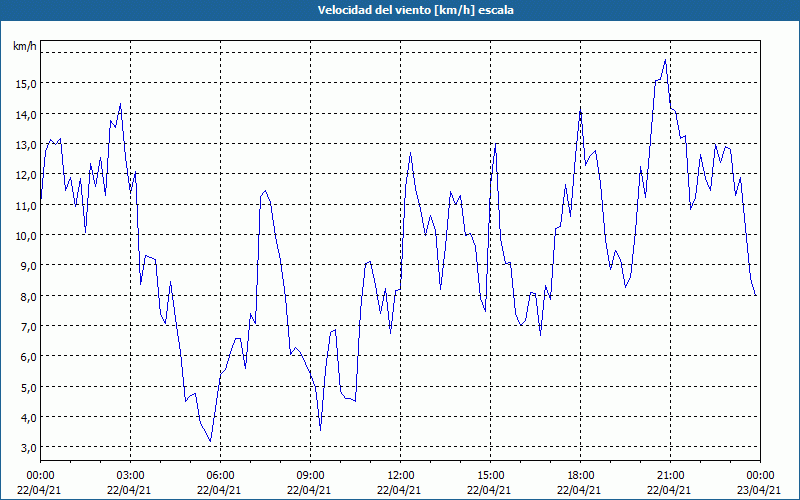Select the 21:00 time label
This screenshot has height=500, width=800.
point(670,476)
